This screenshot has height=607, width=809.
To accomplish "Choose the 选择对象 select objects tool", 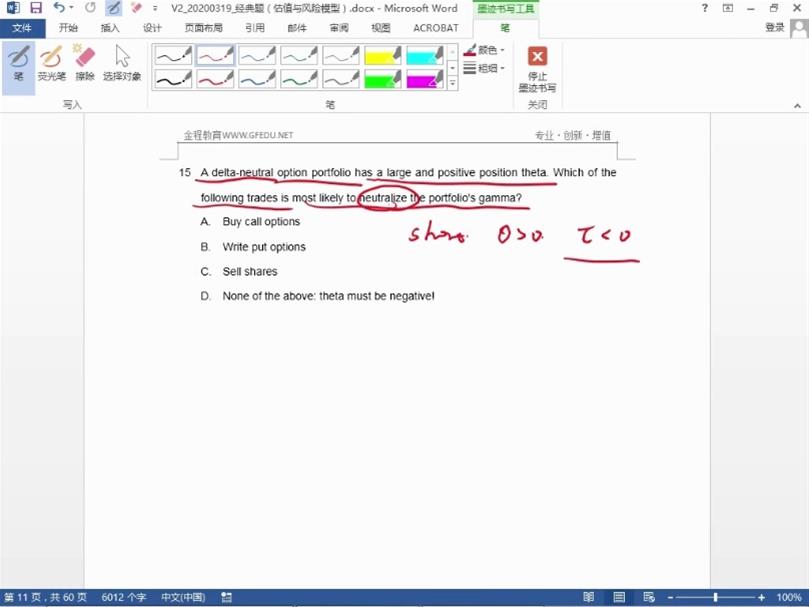I will pyautogui.click(x=122, y=64).
